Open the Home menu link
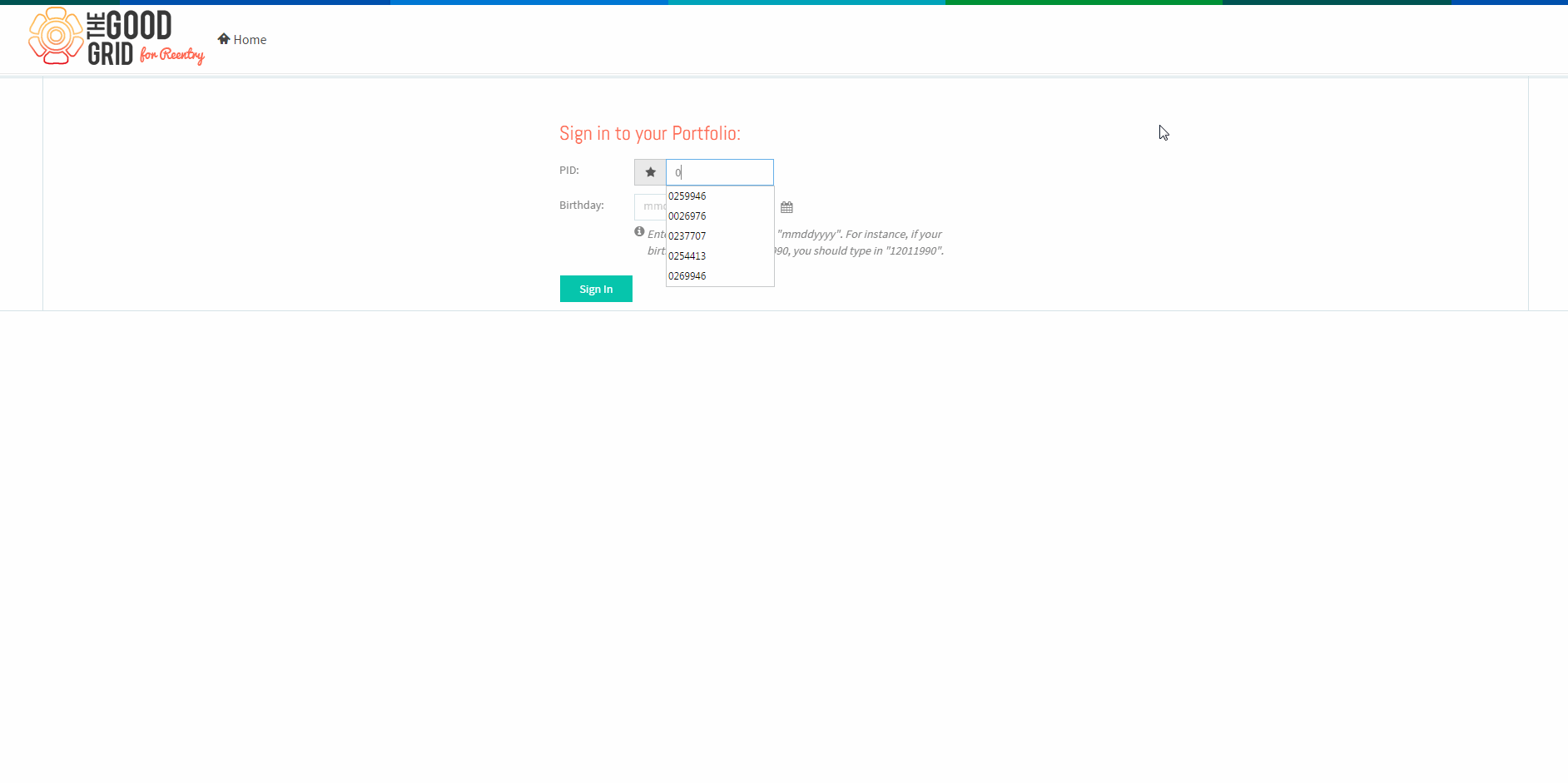Viewport: 1568px width, 783px height. point(242,39)
